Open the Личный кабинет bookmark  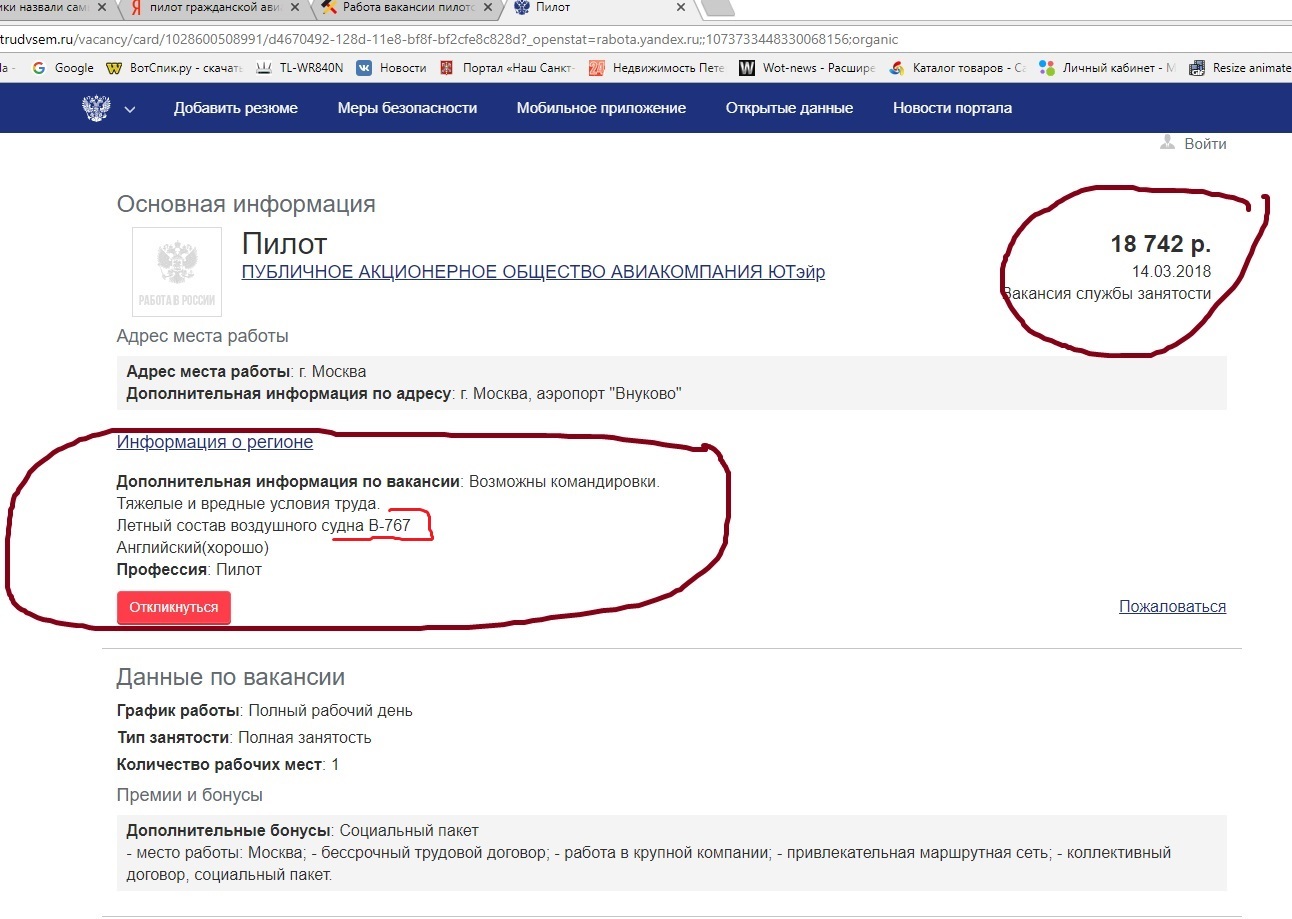tap(1108, 68)
